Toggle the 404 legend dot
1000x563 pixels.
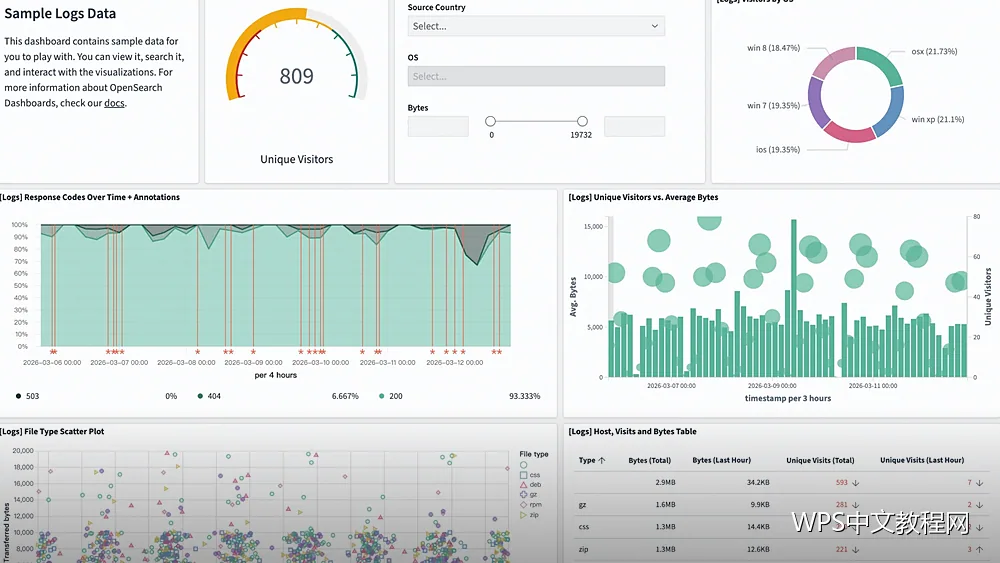click(200, 396)
